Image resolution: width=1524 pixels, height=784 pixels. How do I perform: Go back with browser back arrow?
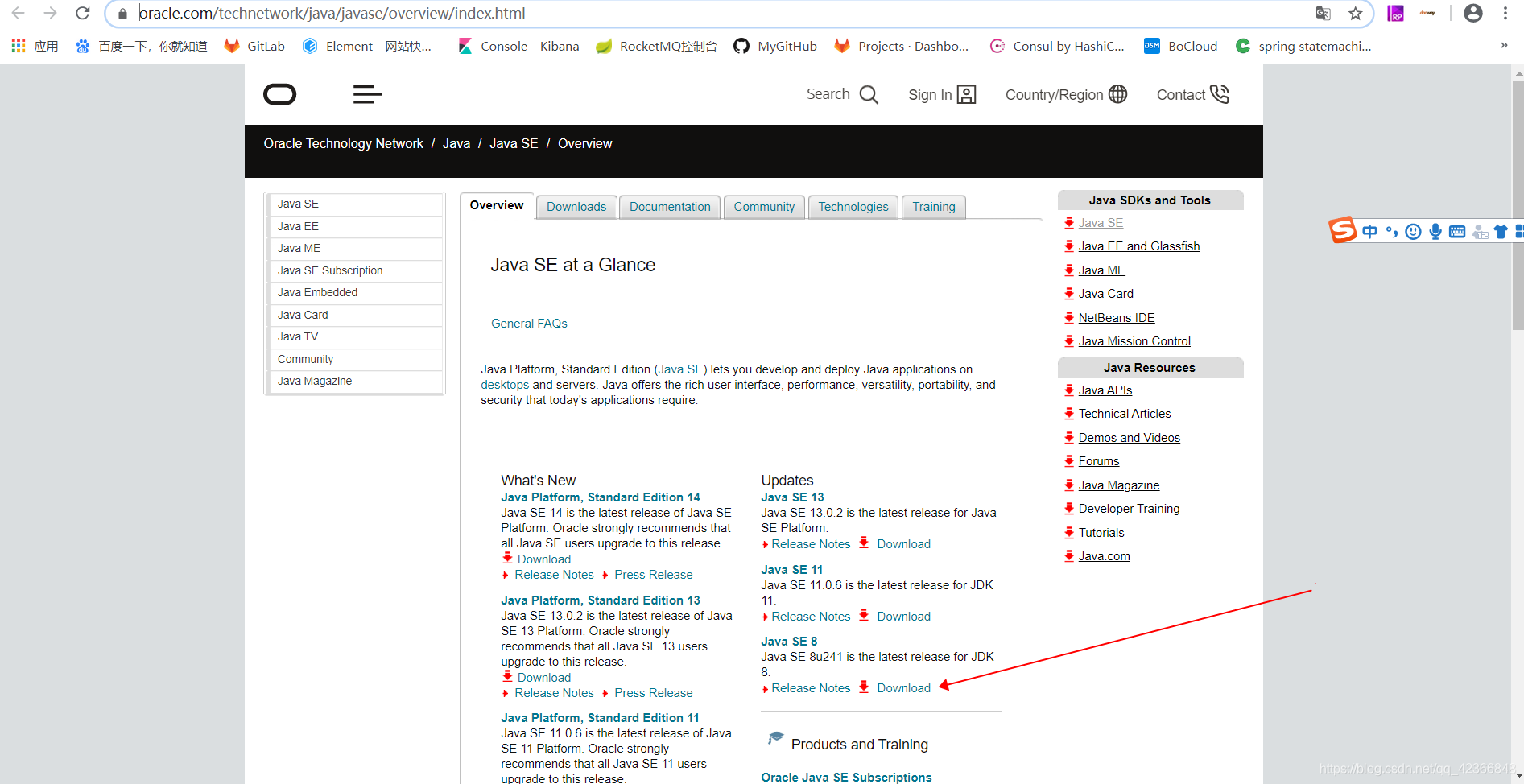18,13
